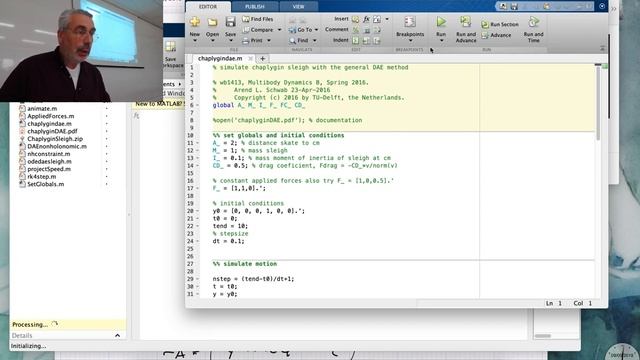640x360 pixels.
Task: Click breakpoint dash on line 20
Action: [x=198, y=211]
